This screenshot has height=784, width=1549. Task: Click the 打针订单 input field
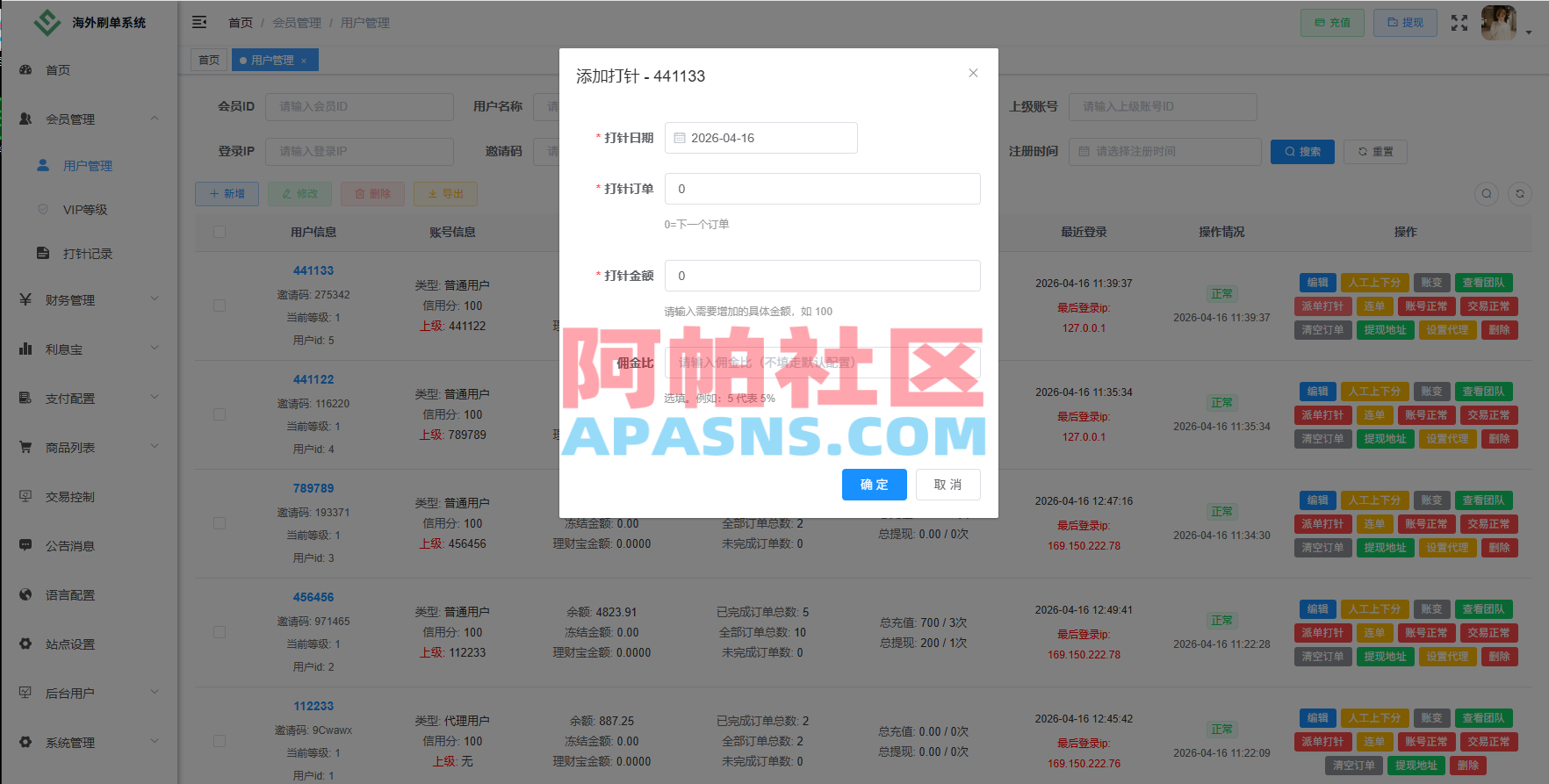pyautogui.click(x=823, y=189)
